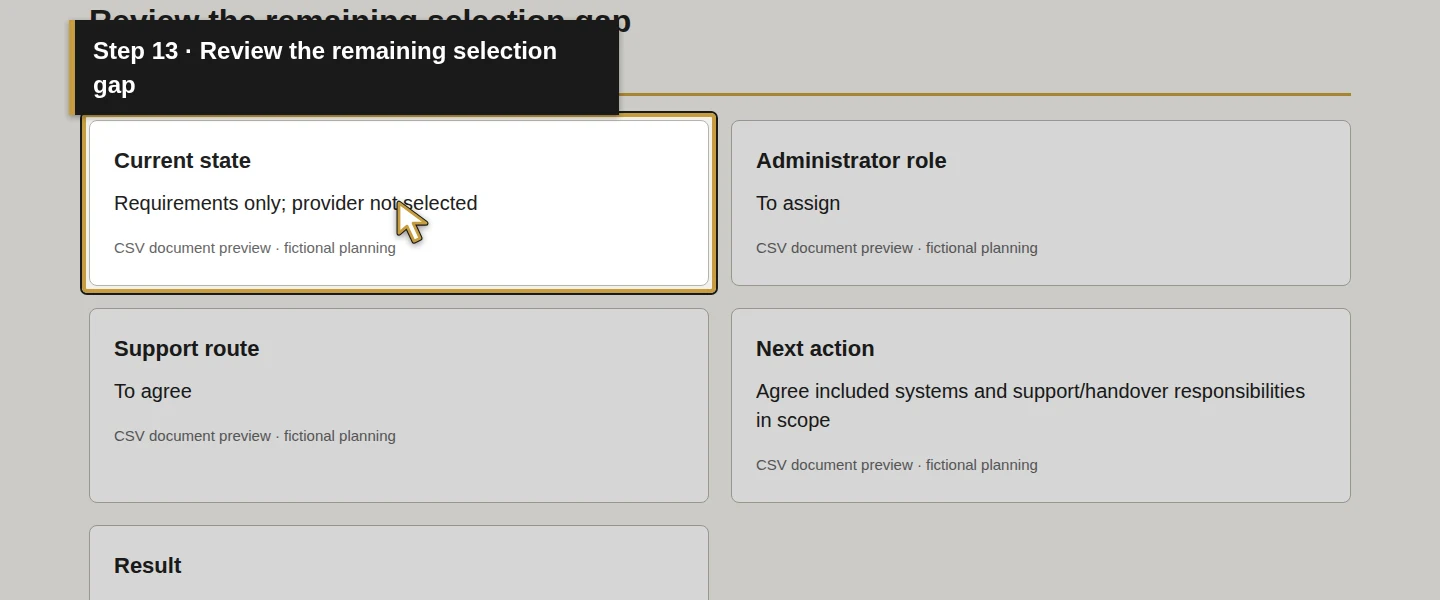Screen dimensions: 1440x600
Task: Click CSV preview caption in Next action card
Action: pos(897,465)
